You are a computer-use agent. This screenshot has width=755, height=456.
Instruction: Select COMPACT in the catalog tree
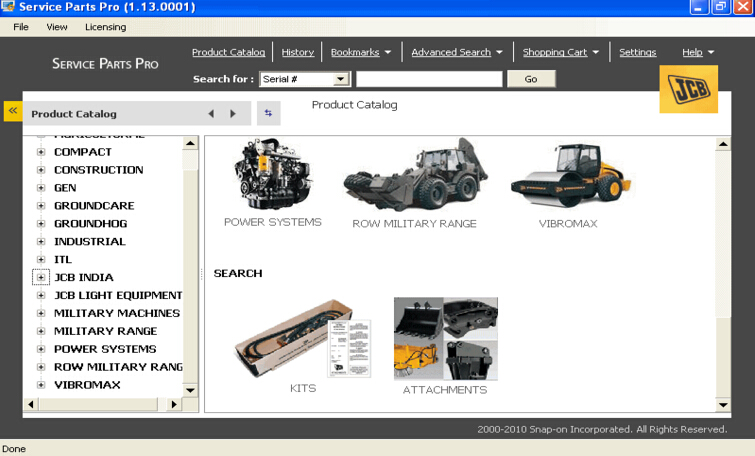point(83,152)
